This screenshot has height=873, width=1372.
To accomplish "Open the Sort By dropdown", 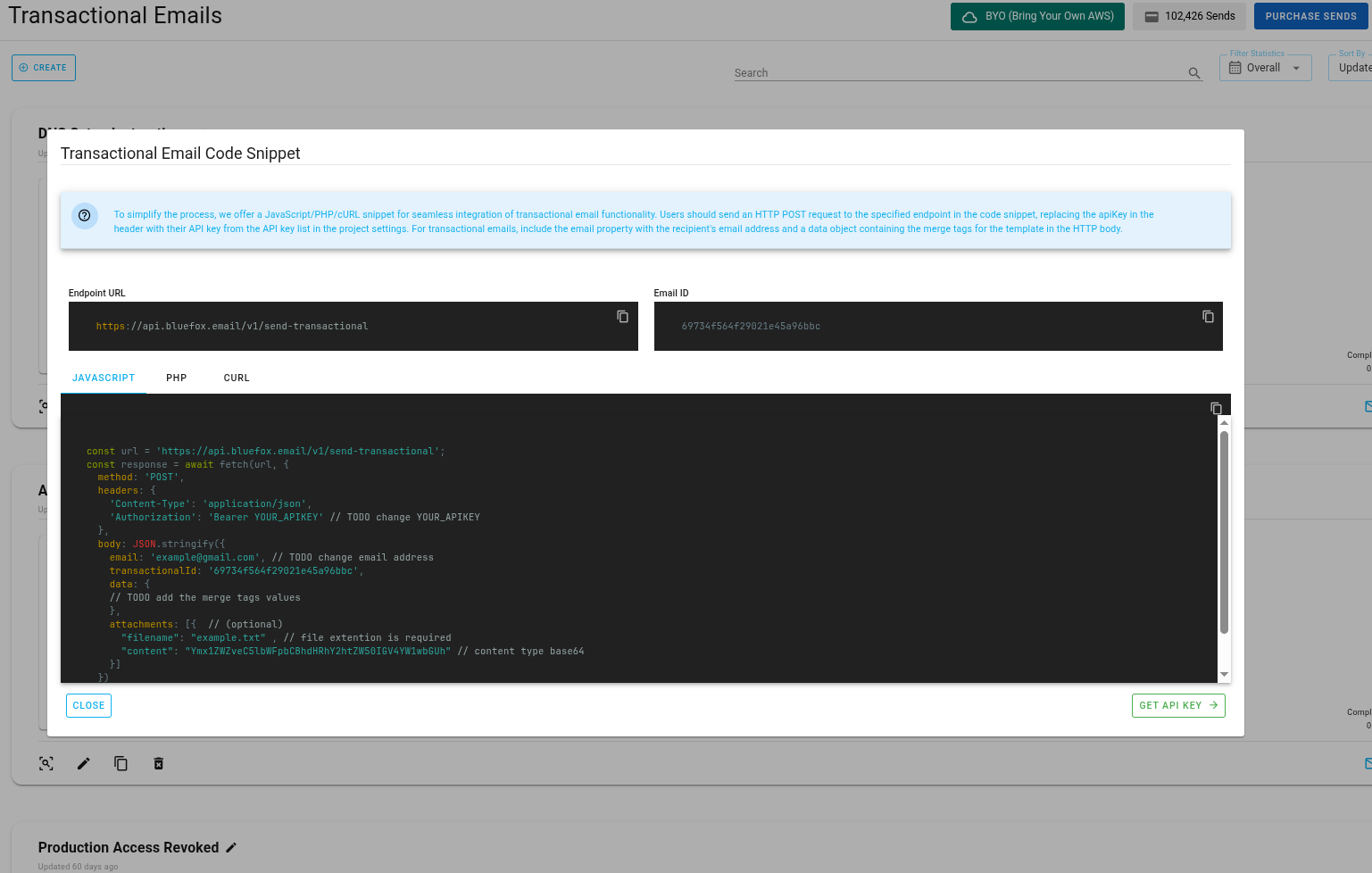I will (1352, 67).
